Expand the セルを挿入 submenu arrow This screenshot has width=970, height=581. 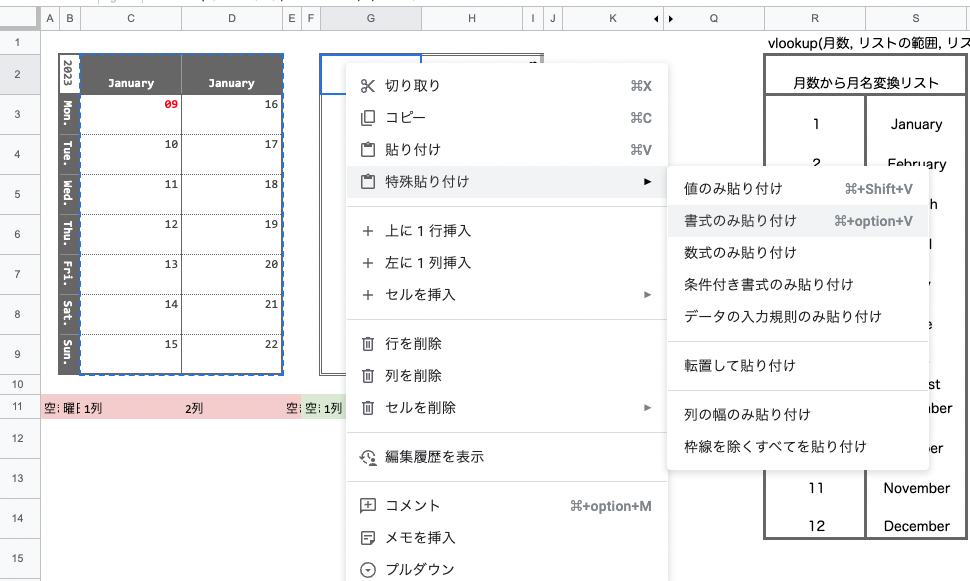pyautogui.click(x=647, y=295)
